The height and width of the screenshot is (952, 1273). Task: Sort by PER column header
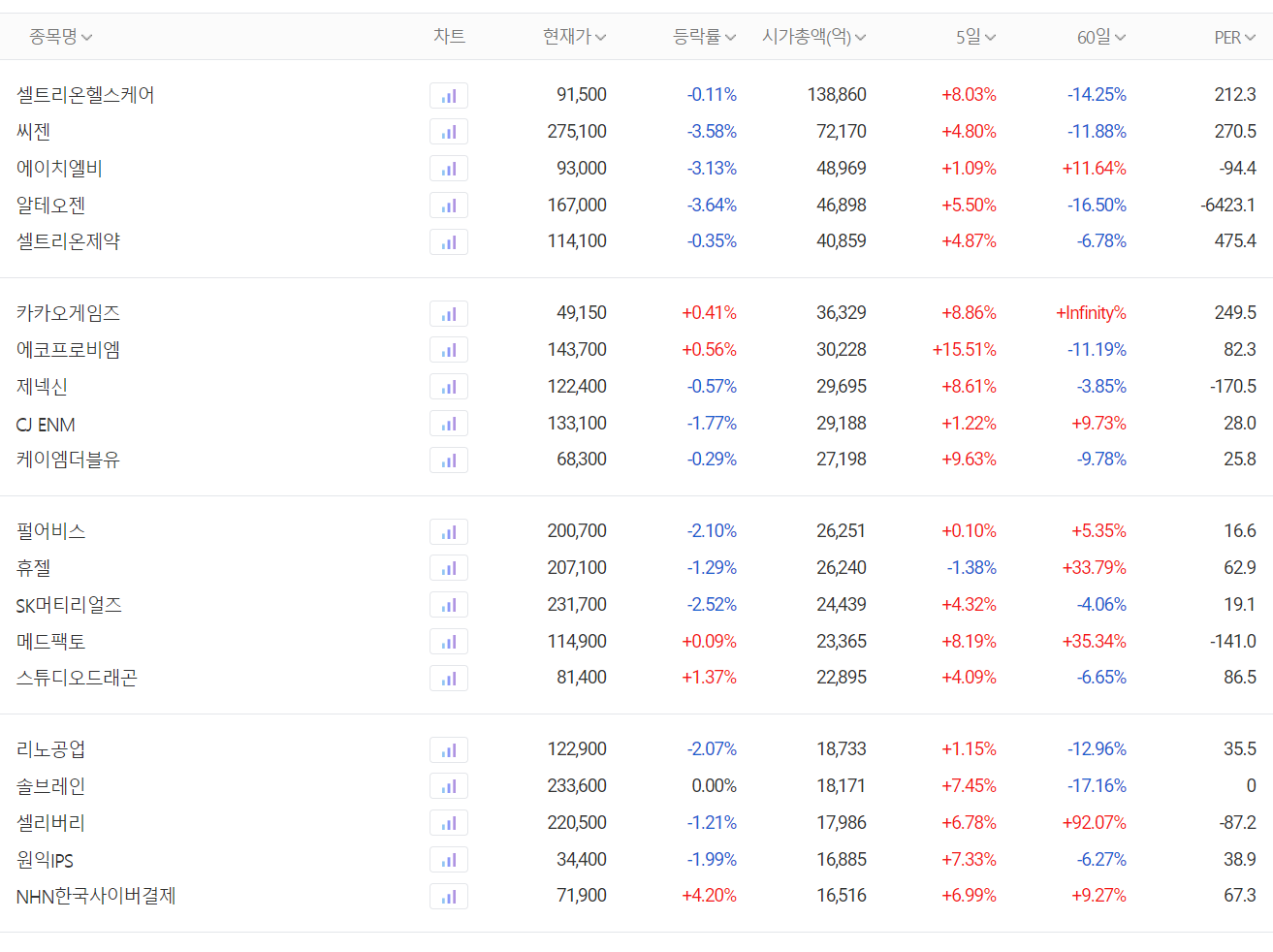[x=1235, y=37]
